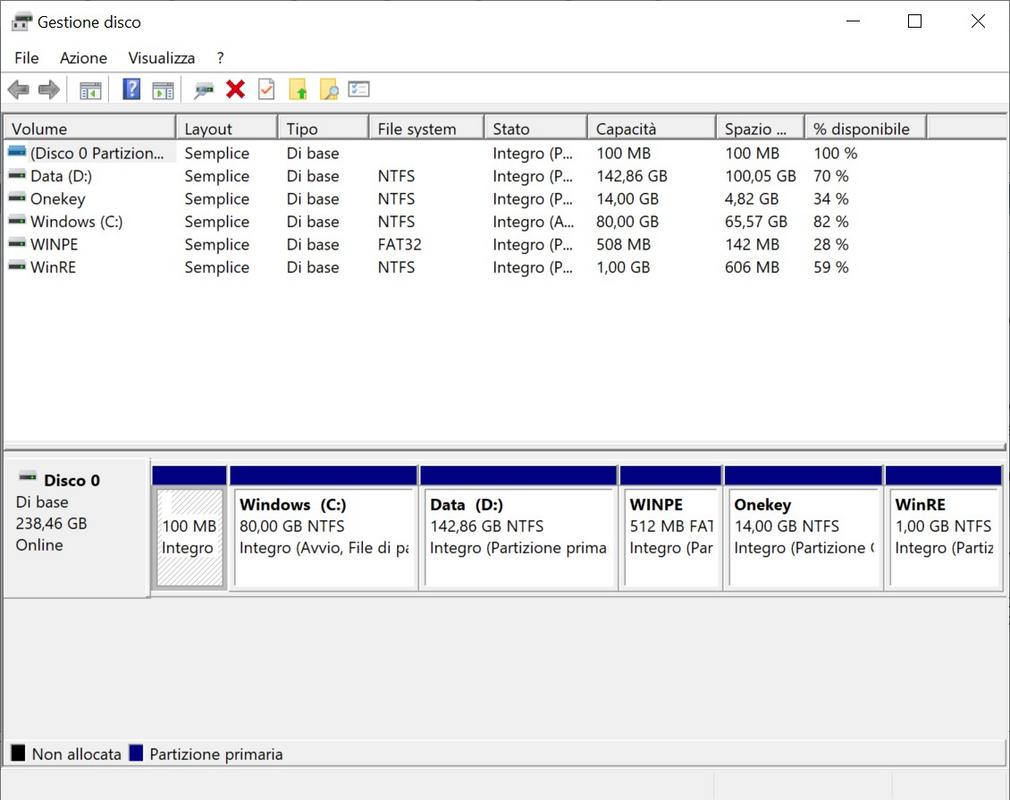
Task: Click the 34 % available cell
Action: 830,198
